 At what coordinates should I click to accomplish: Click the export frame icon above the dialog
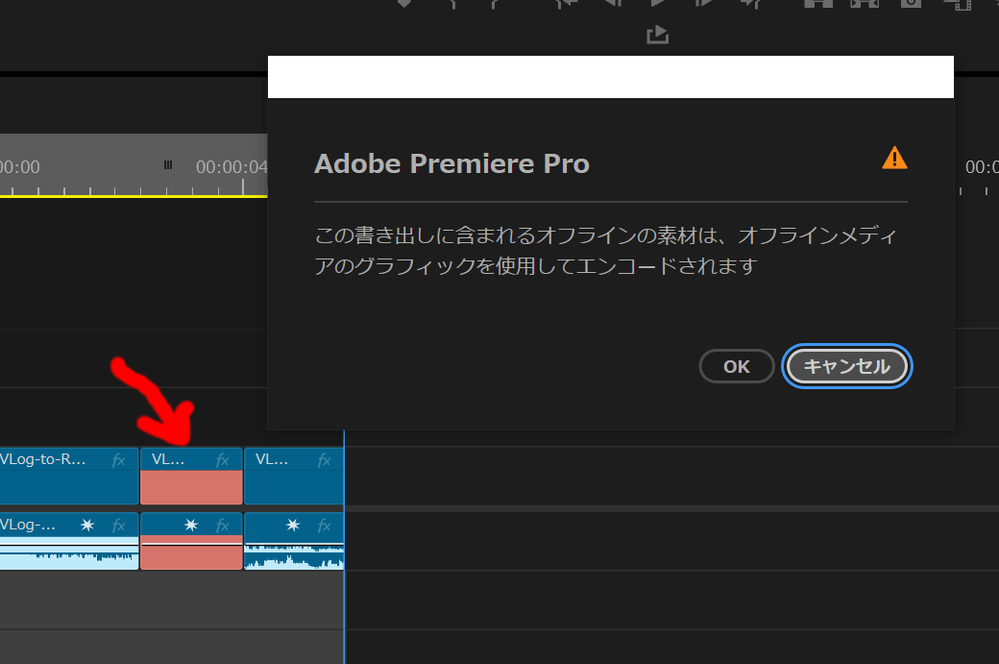pos(658,34)
